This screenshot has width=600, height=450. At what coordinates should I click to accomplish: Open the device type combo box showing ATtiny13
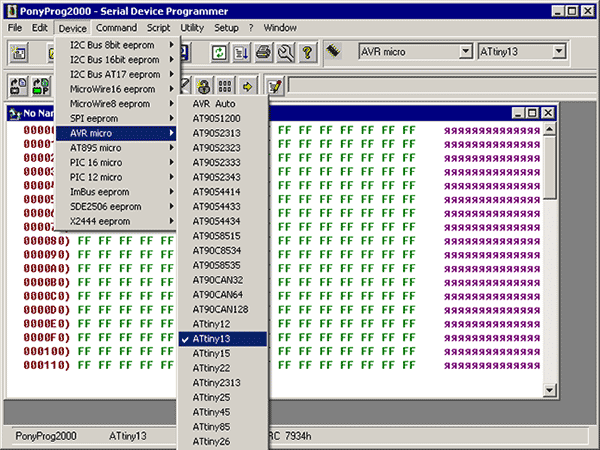[522, 51]
